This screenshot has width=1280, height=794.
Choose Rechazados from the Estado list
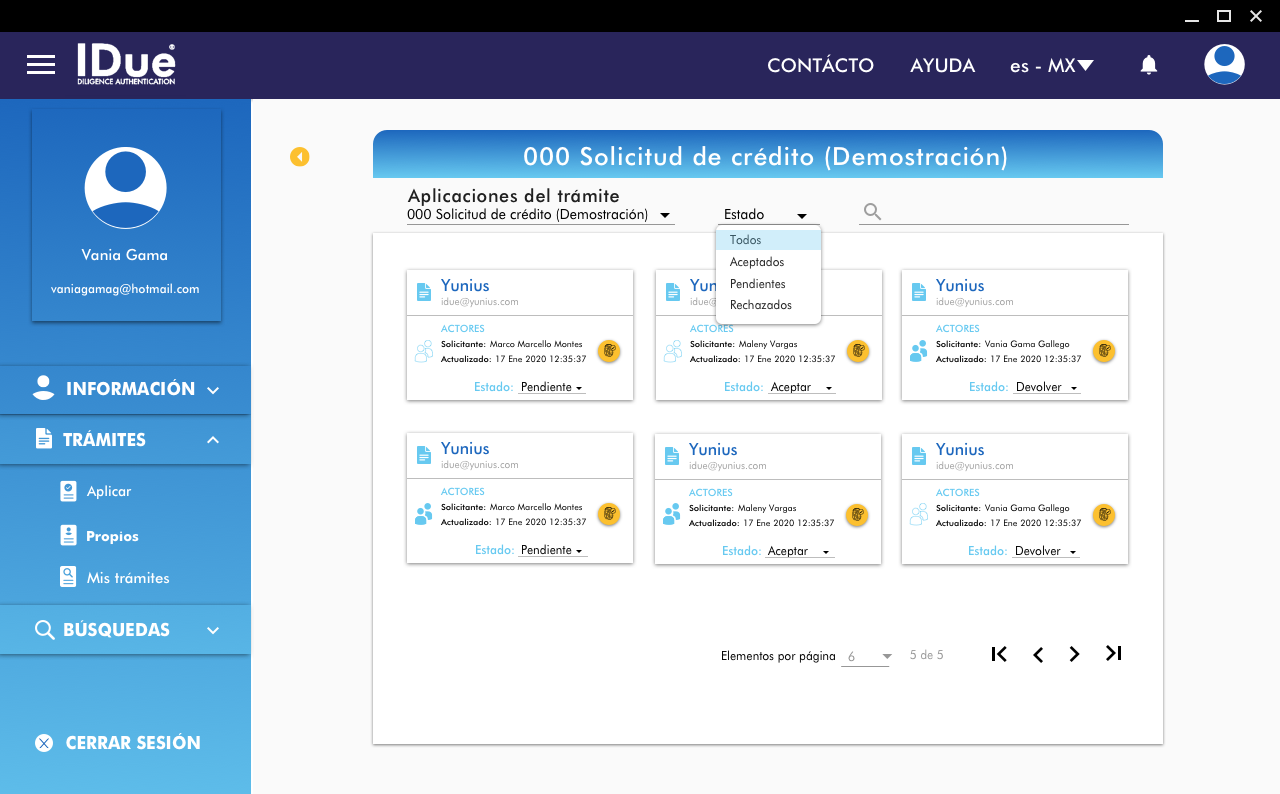pyautogui.click(x=761, y=305)
